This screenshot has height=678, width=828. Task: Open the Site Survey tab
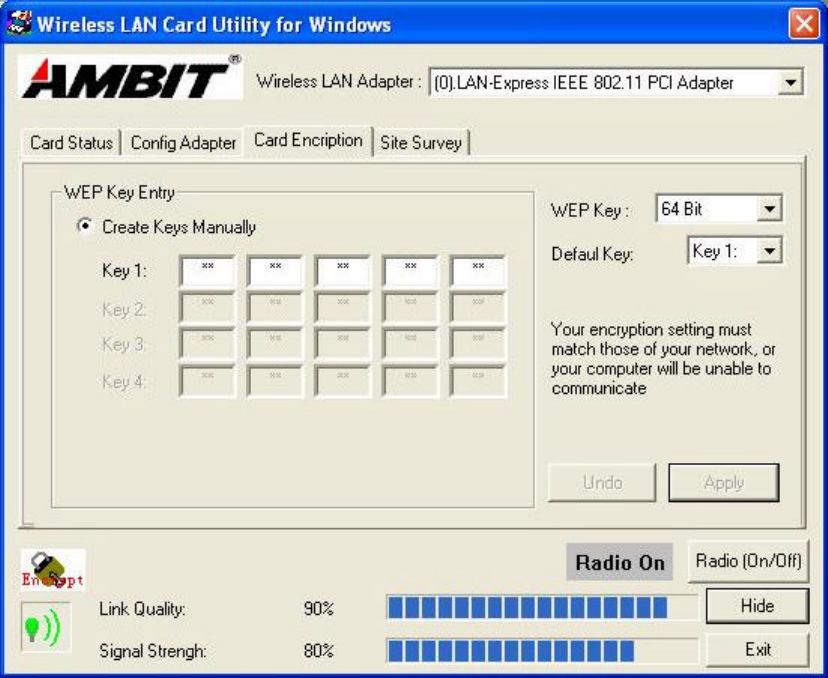[x=421, y=143]
